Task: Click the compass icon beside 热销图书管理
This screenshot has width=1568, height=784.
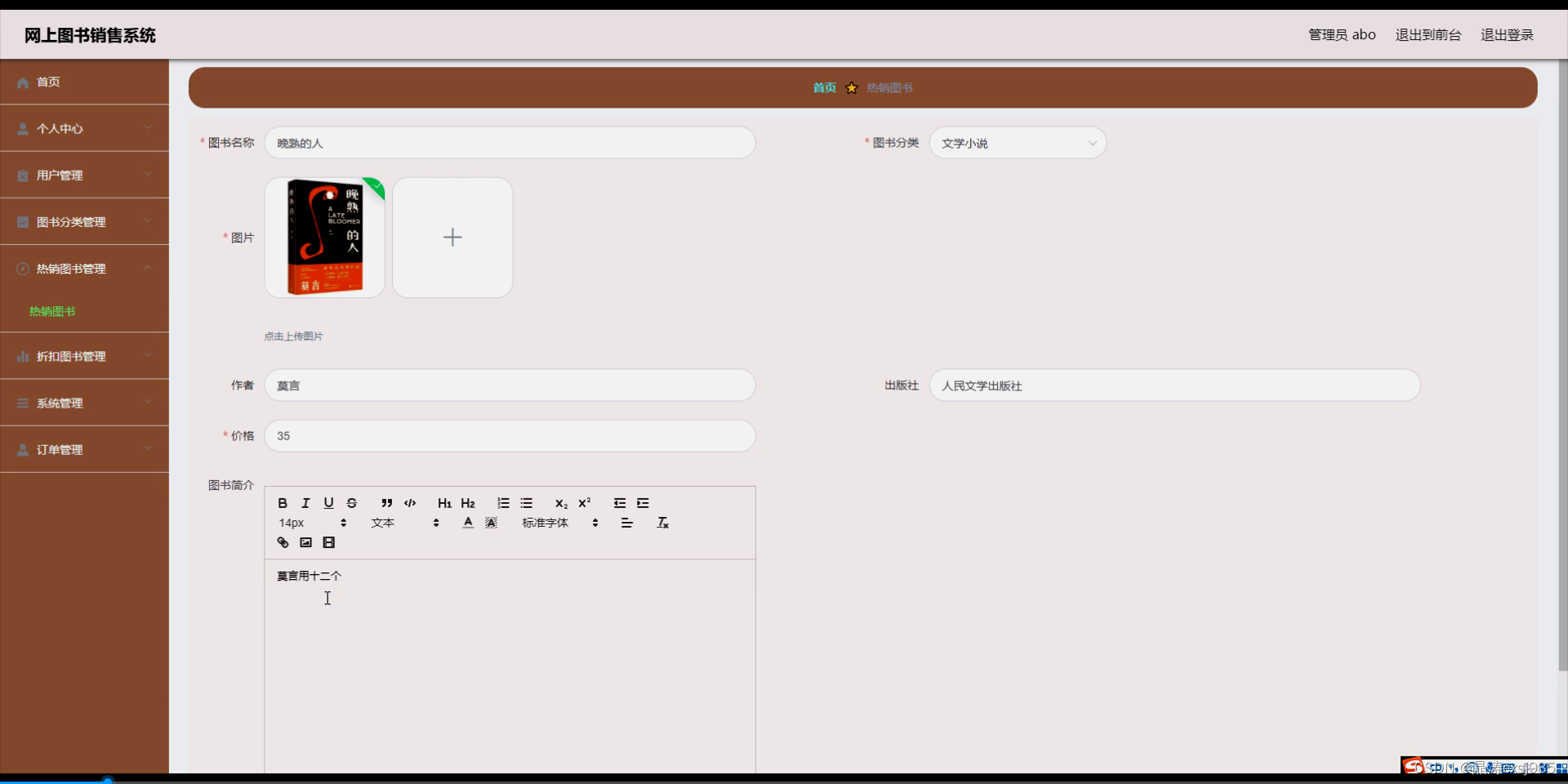Action: point(23,269)
